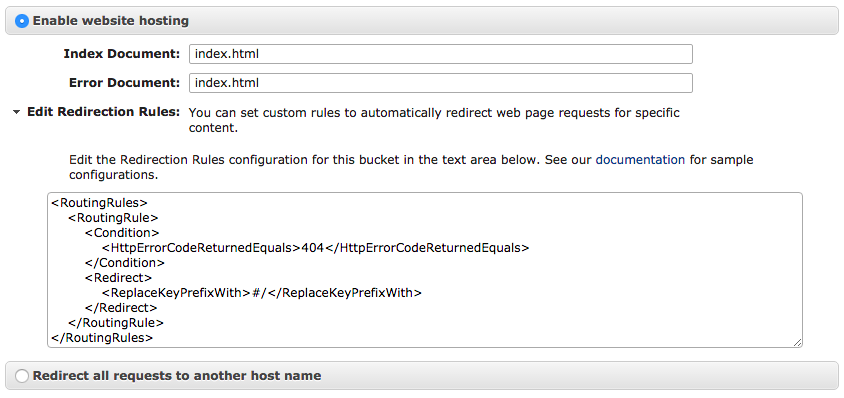The width and height of the screenshot is (844, 398).
Task: Click inside the Error Document field
Action: [440, 83]
